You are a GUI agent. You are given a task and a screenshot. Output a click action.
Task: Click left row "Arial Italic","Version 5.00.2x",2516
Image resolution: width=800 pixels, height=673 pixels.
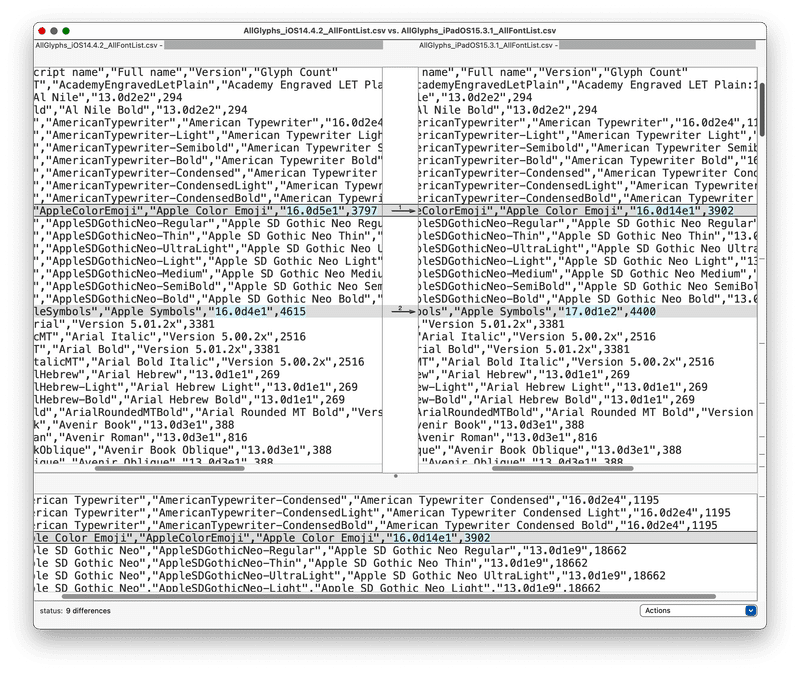coord(208,337)
